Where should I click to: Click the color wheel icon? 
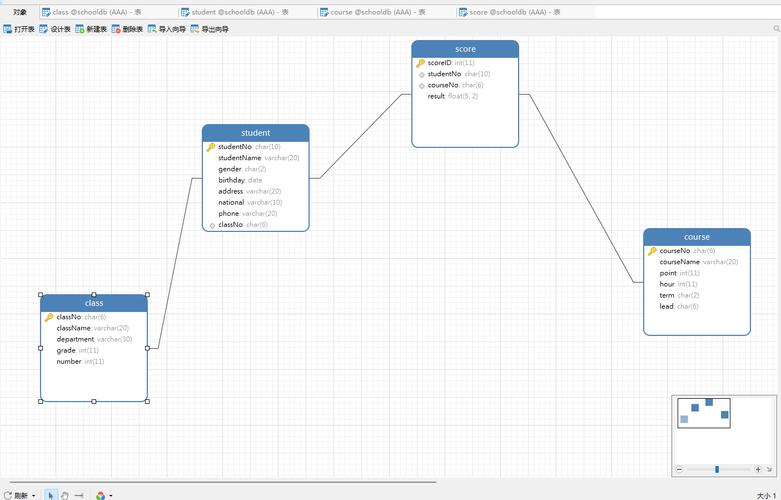point(100,495)
